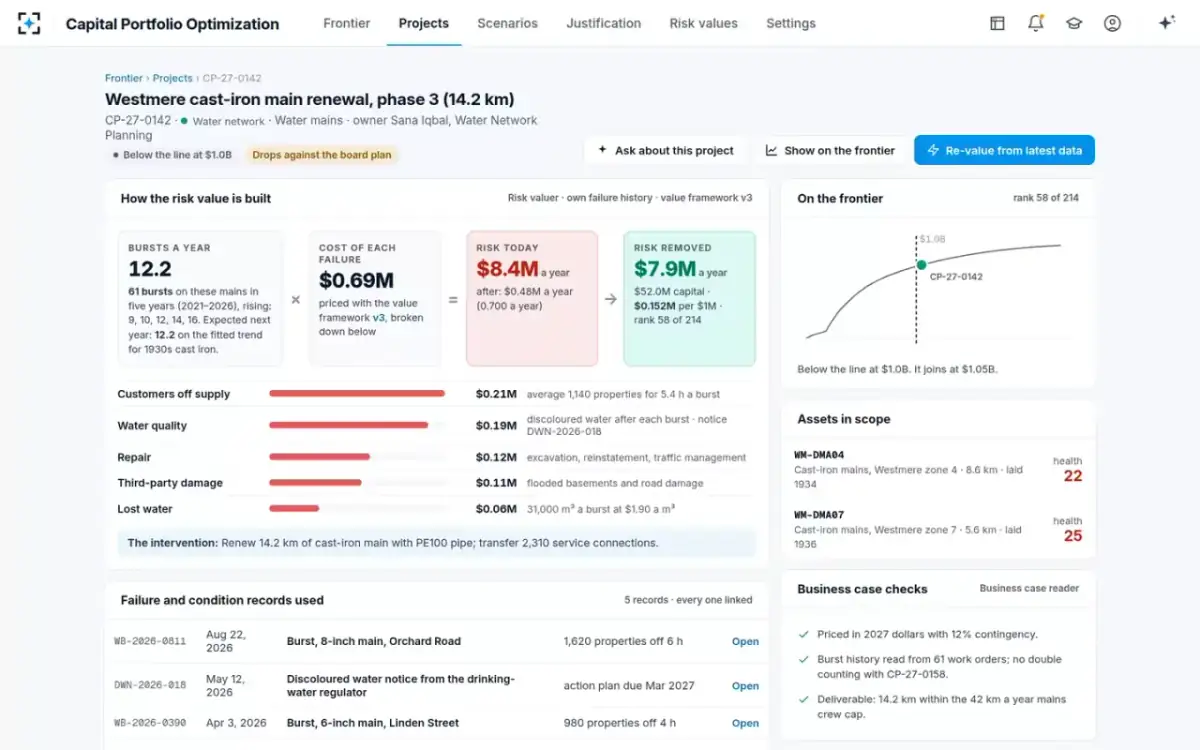Select asset WM-DMA07
The width and height of the screenshot is (1200, 750).
pyautogui.click(x=938, y=529)
